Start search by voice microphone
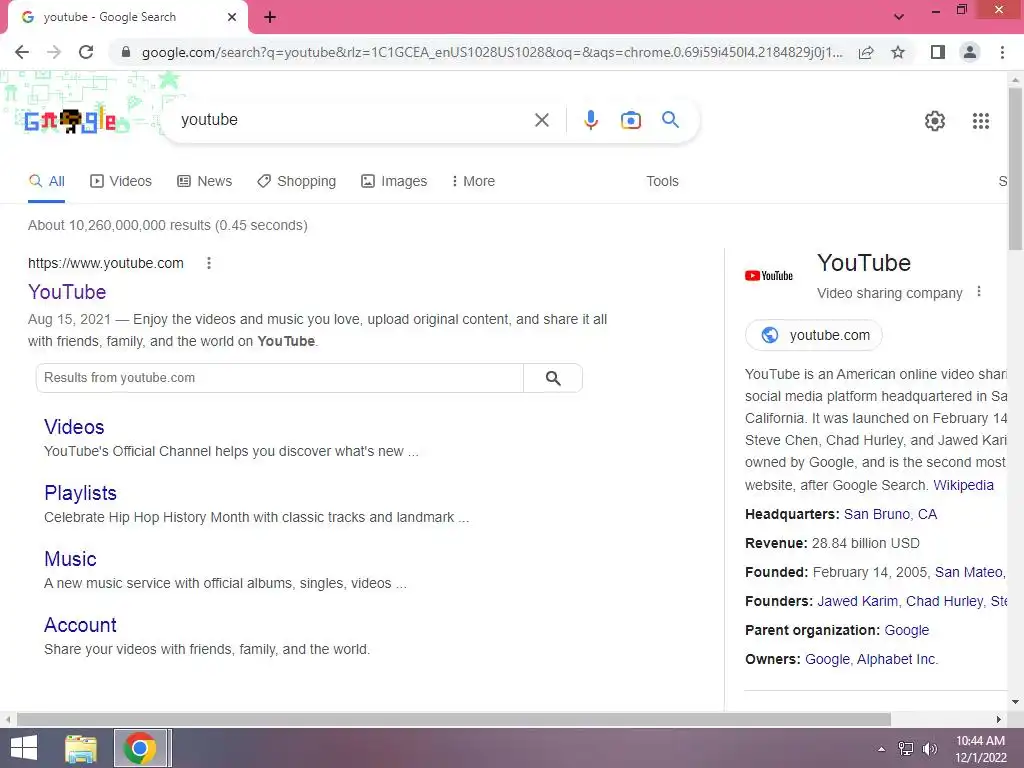Image resolution: width=1024 pixels, height=768 pixels. (590, 120)
